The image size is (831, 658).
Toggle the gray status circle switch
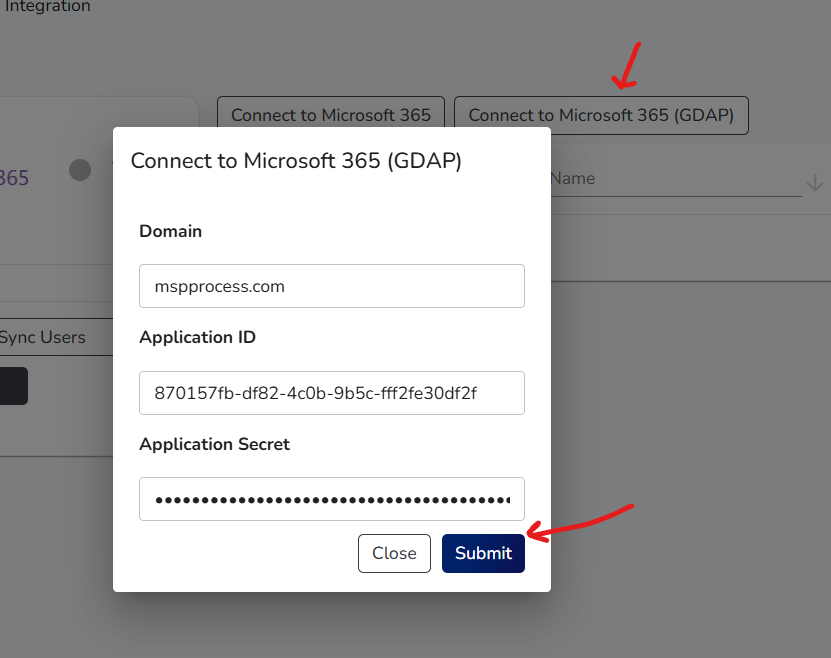pyautogui.click(x=80, y=170)
